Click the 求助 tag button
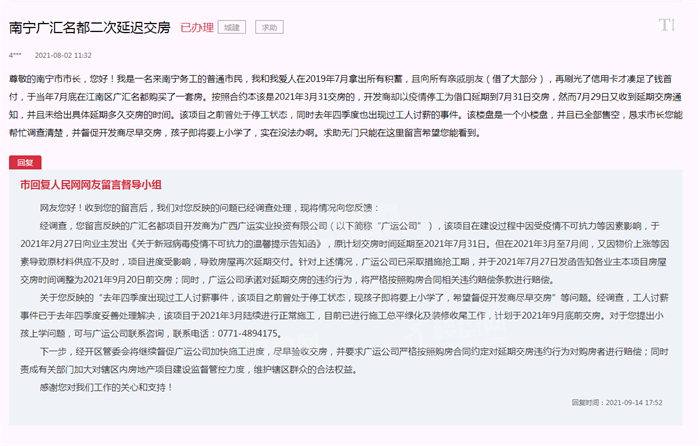This screenshot has height=446, width=700. [x=269, y=27]
